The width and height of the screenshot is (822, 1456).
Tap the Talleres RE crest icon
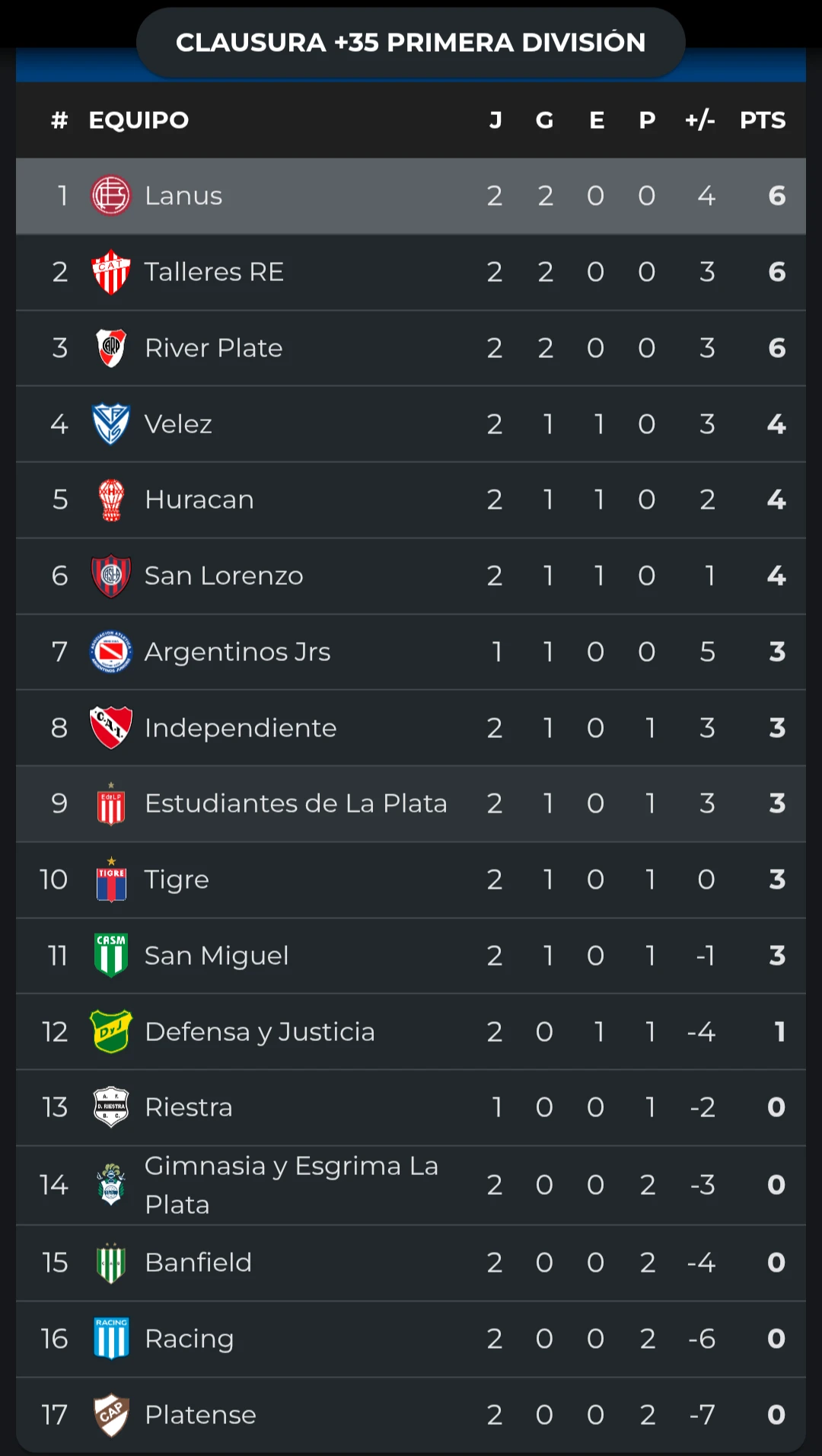pos(111,272)
